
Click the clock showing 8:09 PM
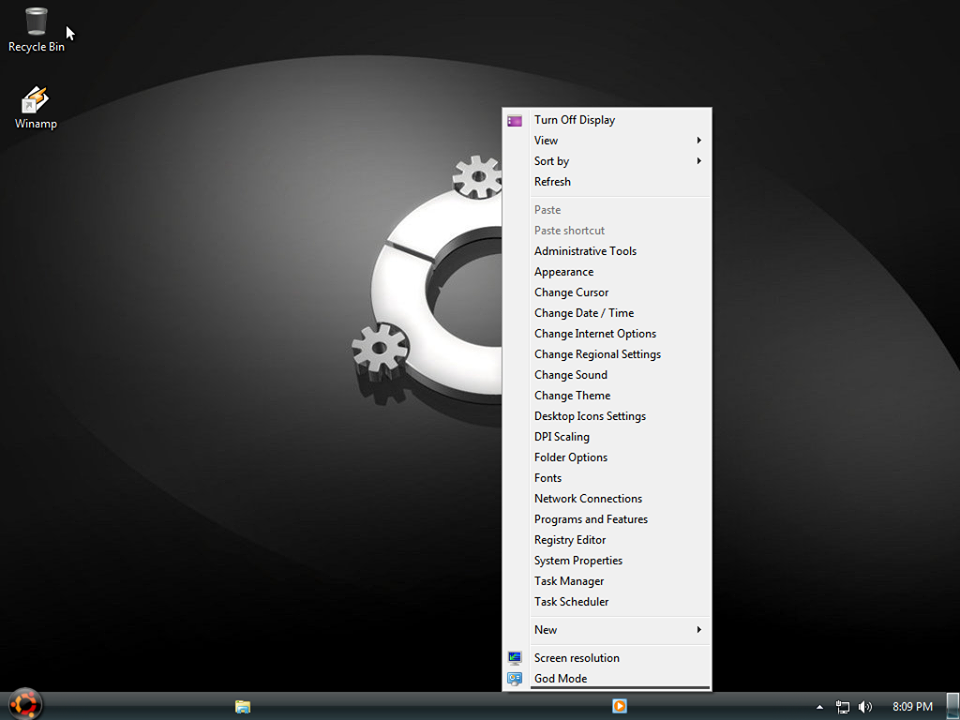point(911,706)
